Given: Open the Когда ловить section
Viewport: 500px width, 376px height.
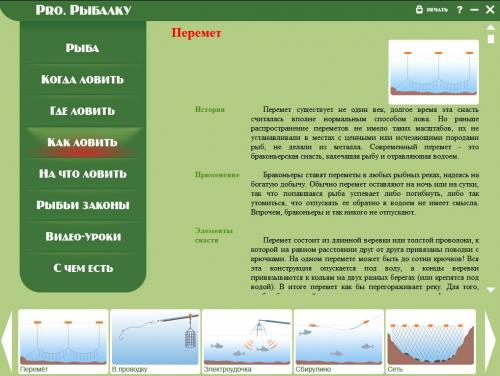Looking at the screenshot, I should pos(82,79).
